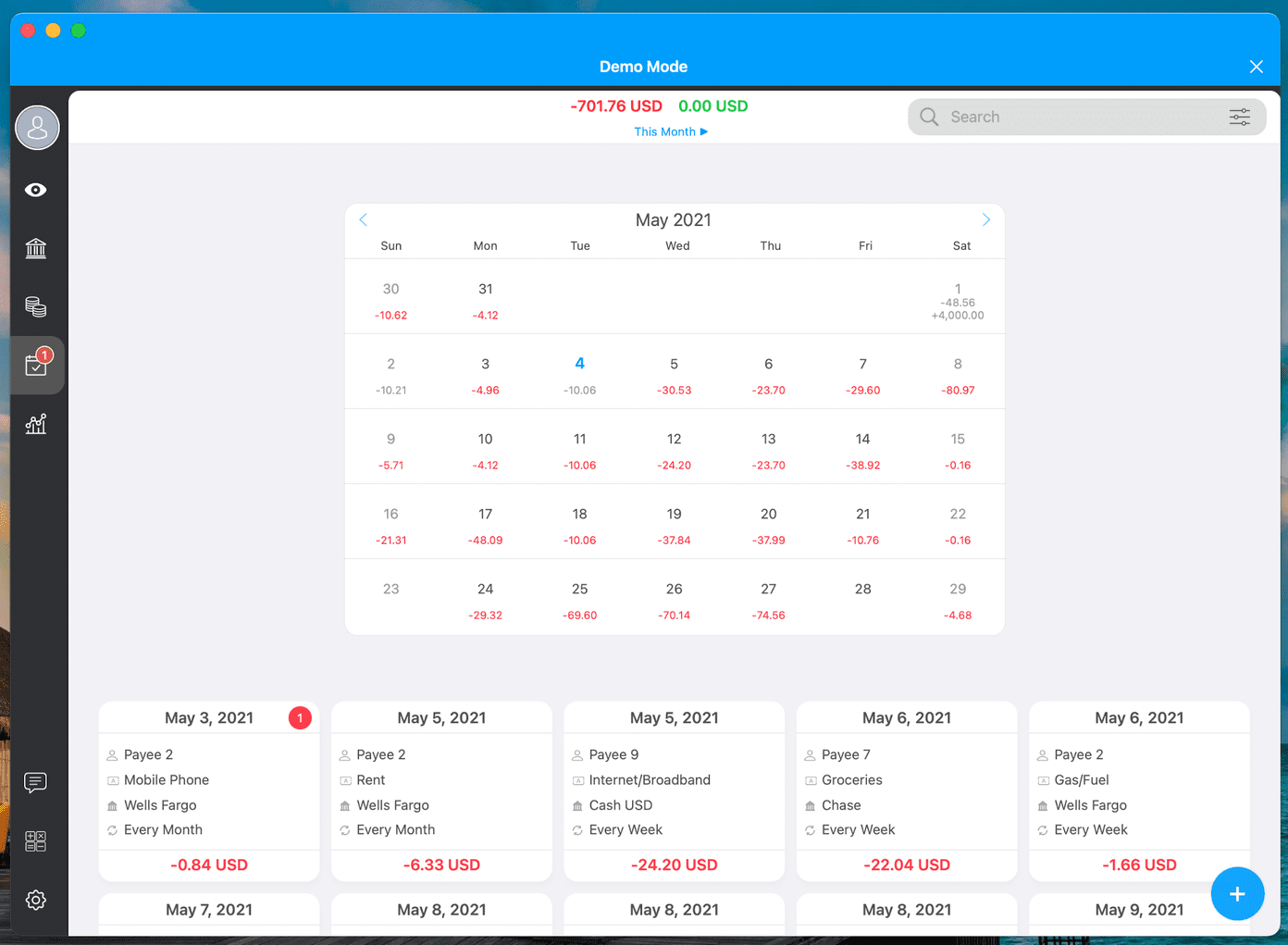The image size is (1288, 945).
Task: Open the bank accounts icon
Action: tap(36, 248)
